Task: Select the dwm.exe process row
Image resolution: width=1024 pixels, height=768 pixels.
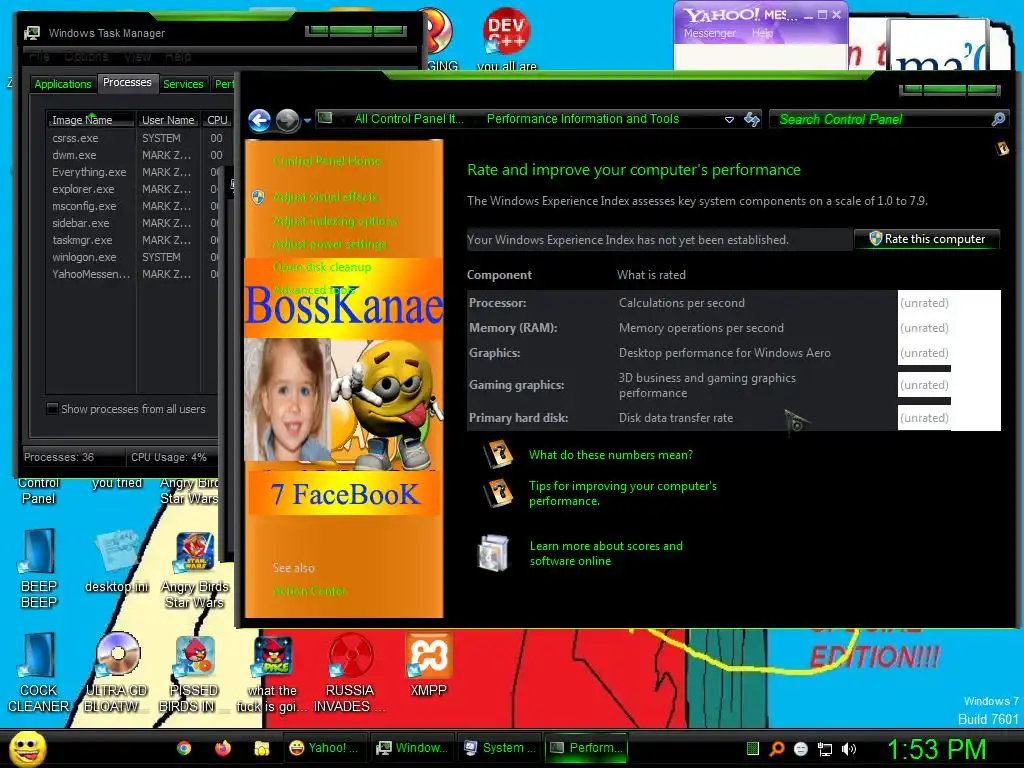Action: click(135, 155)
